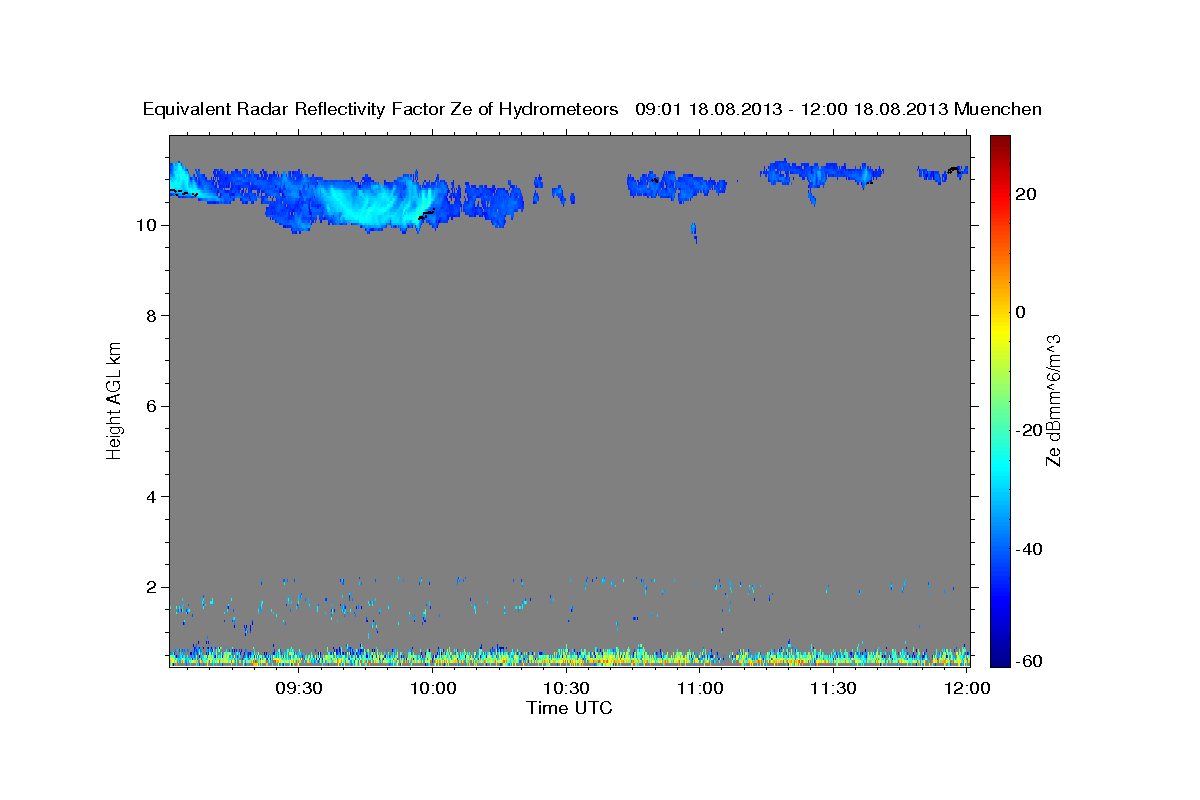
Task: Click the 'Time UTC' axis label
Action: tap(569, 708)
